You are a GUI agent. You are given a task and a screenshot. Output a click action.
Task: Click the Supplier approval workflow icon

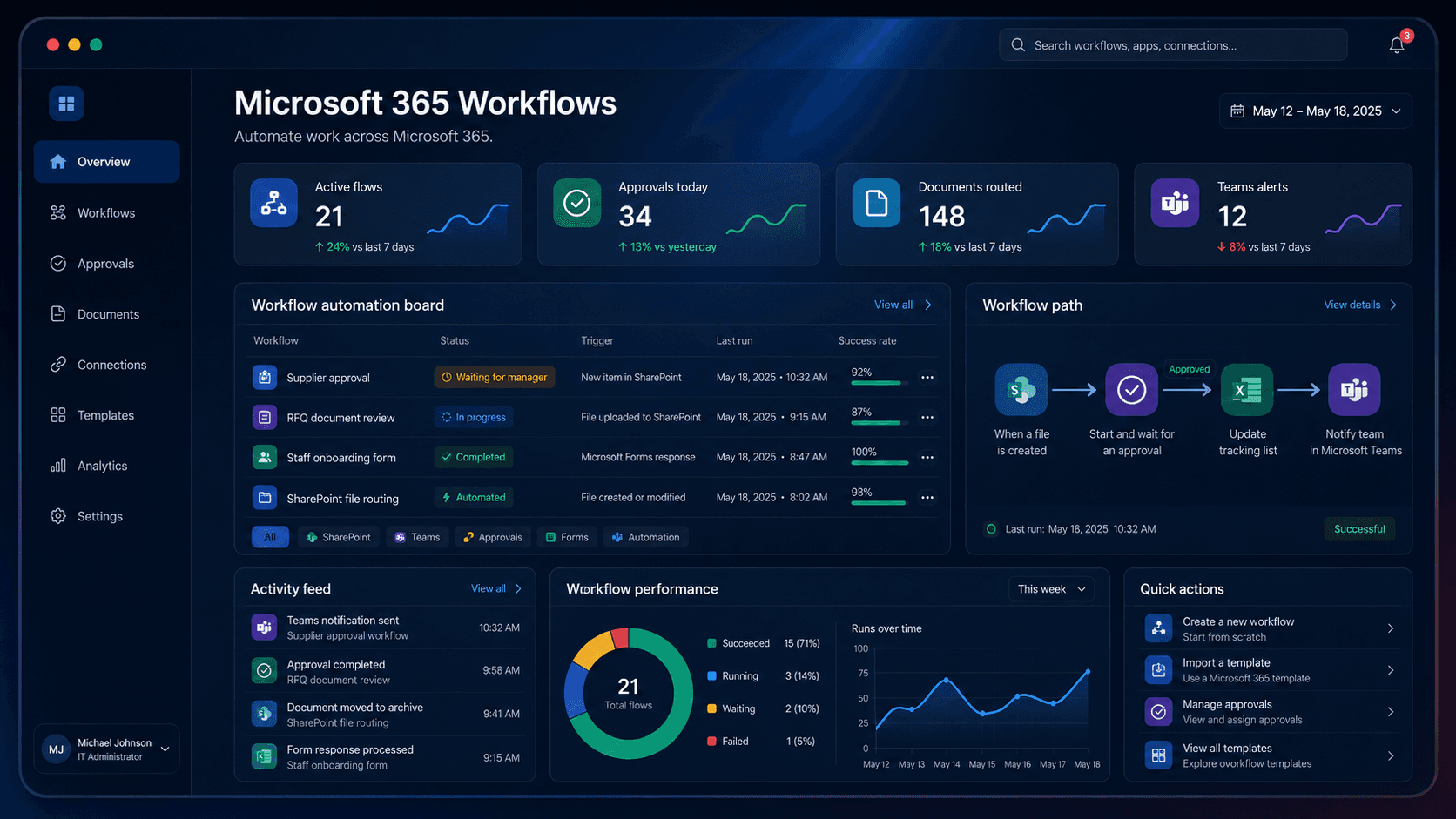pyautogui.click(x=265, y=377)
